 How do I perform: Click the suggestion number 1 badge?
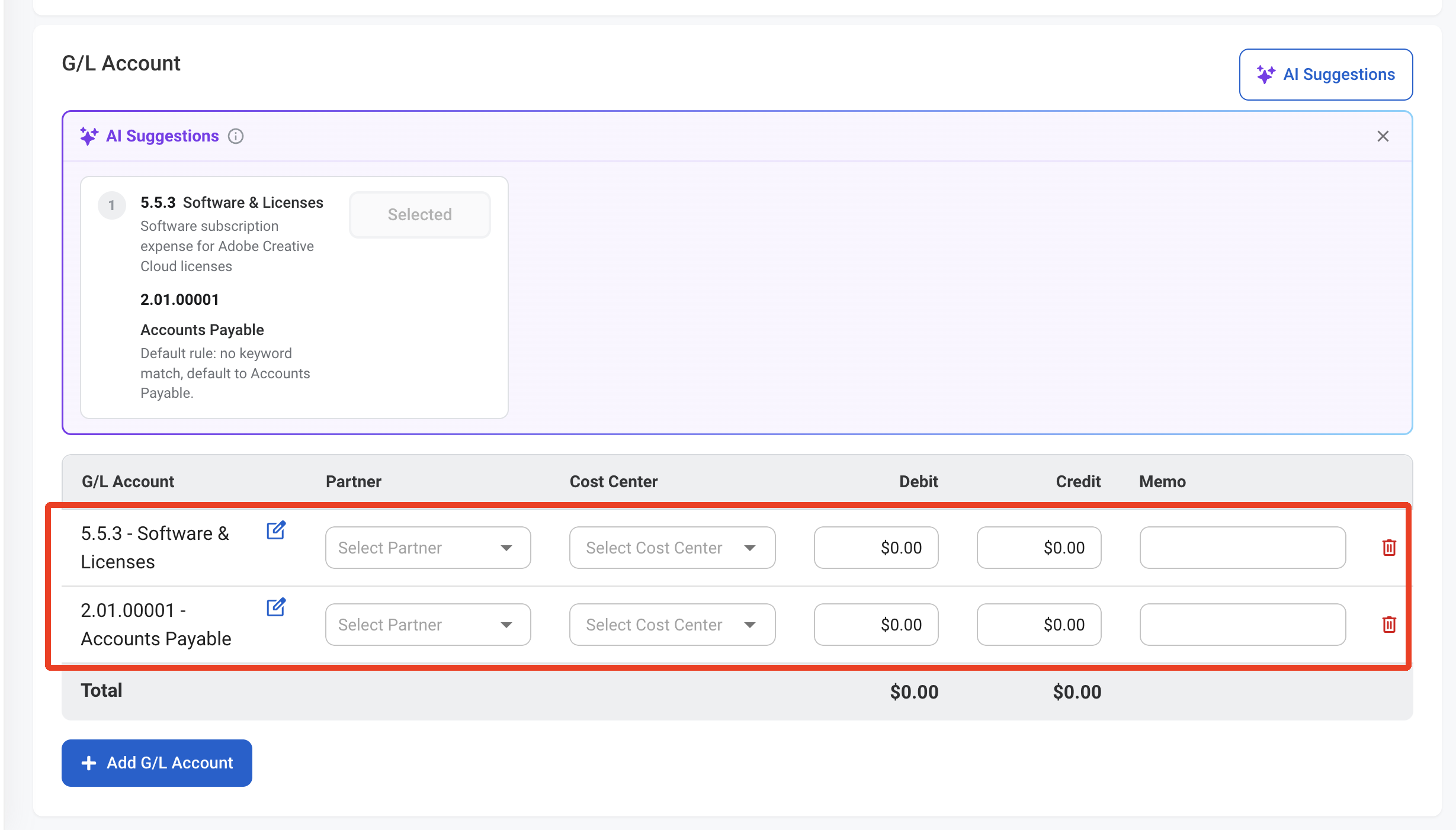tap(111, 205)
